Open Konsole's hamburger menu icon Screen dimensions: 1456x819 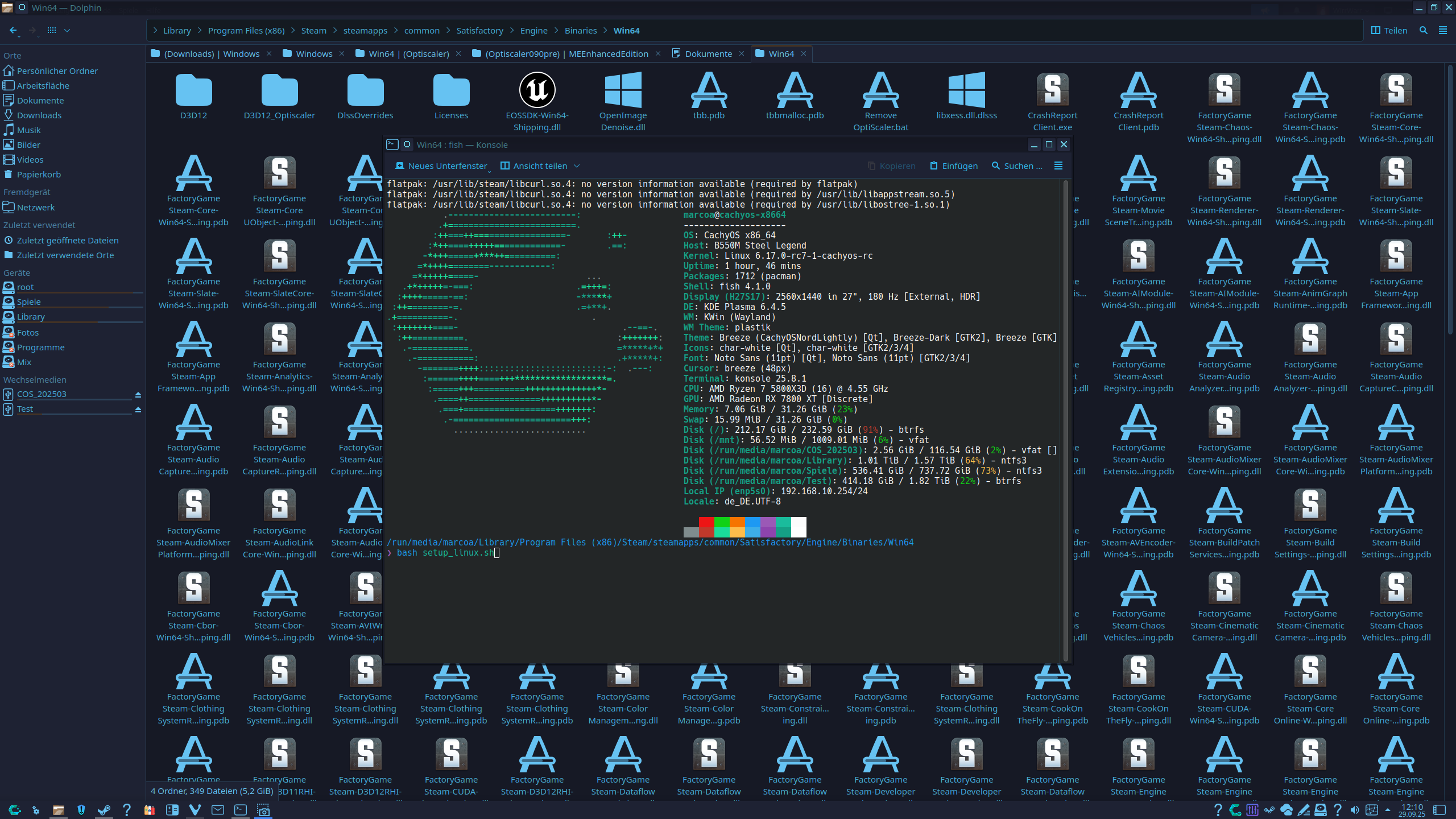click(x=1058, y=166)
